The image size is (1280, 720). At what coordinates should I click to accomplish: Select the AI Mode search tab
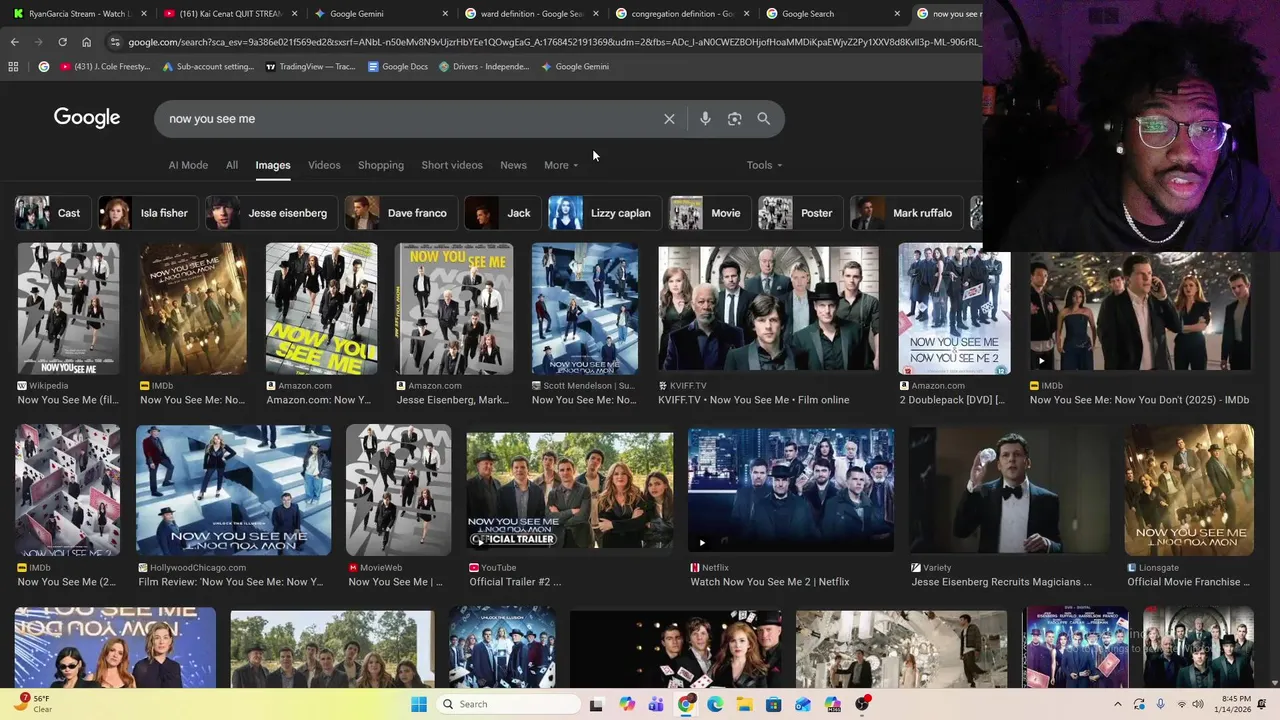coord(188,165)
